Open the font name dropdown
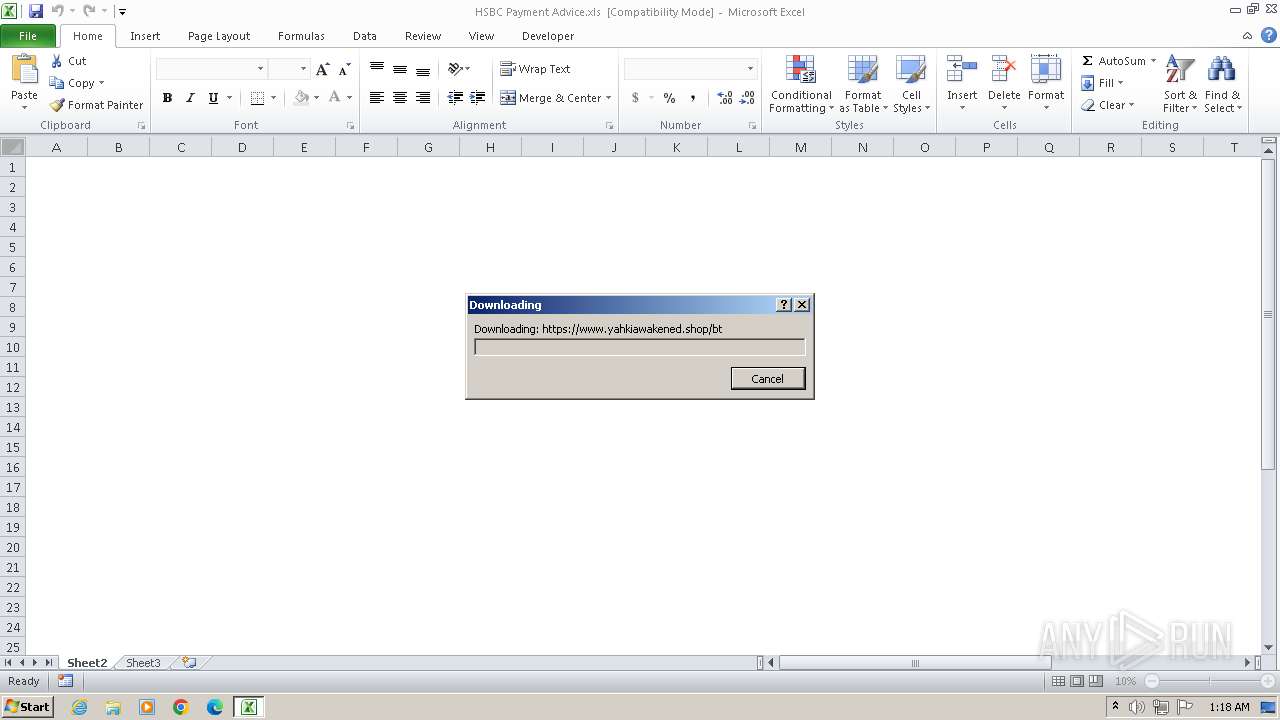 pos(260,69)
